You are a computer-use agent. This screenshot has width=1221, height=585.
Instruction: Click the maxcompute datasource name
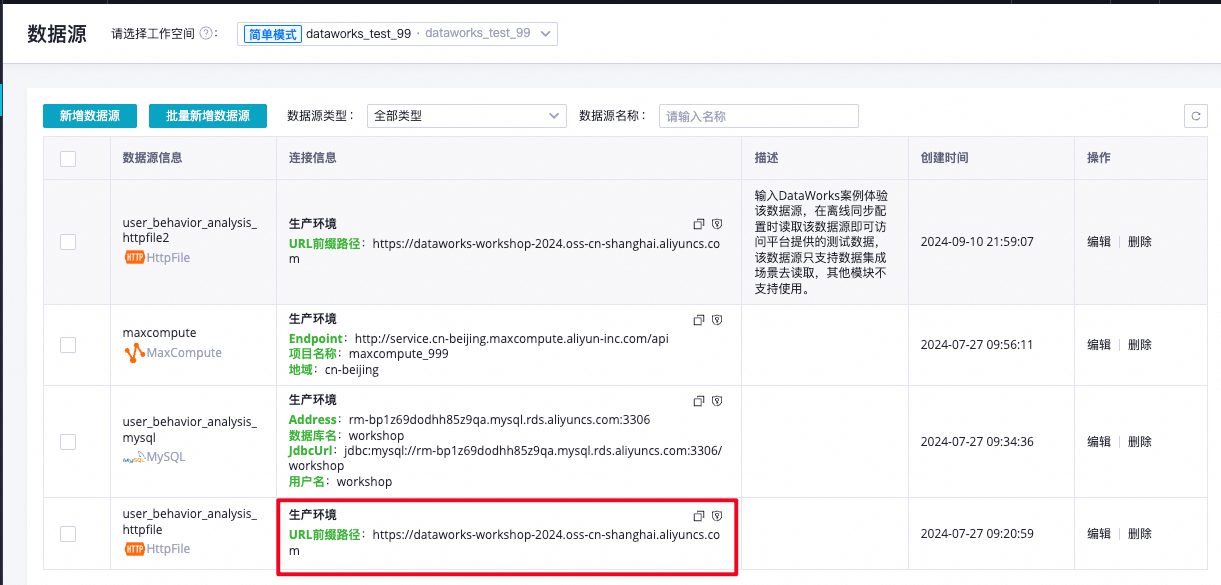pyautogui.click(x=160, y=333)
